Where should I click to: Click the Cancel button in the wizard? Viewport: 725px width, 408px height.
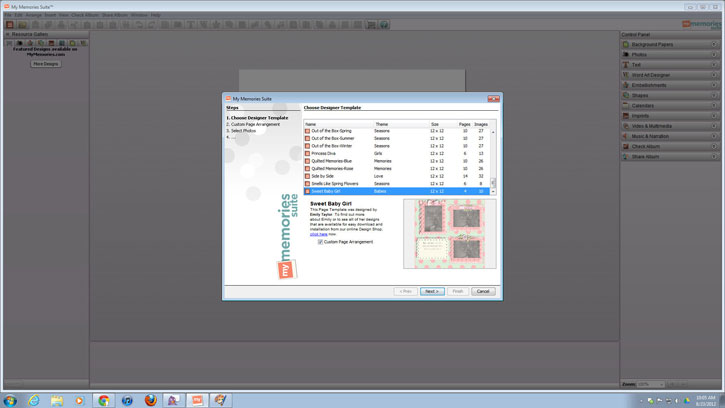tap(483, 291)
